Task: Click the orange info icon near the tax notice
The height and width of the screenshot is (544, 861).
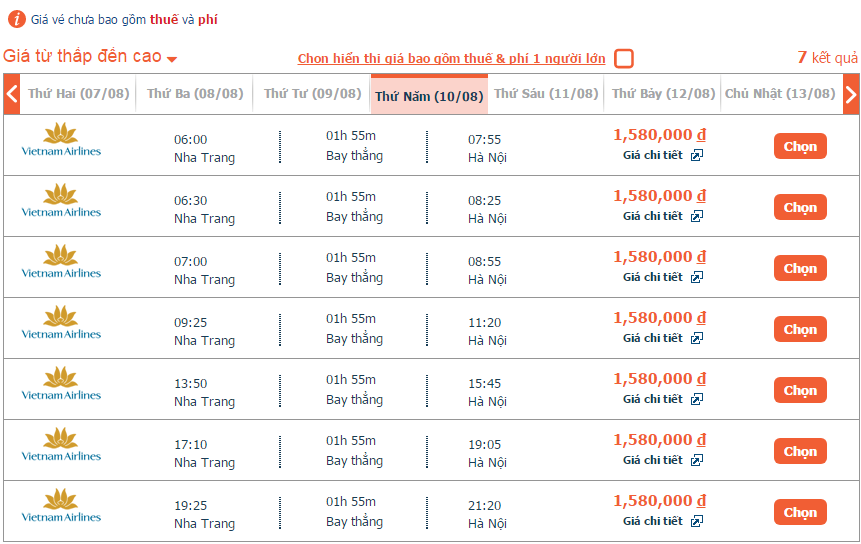Action: tap(16, 19)
